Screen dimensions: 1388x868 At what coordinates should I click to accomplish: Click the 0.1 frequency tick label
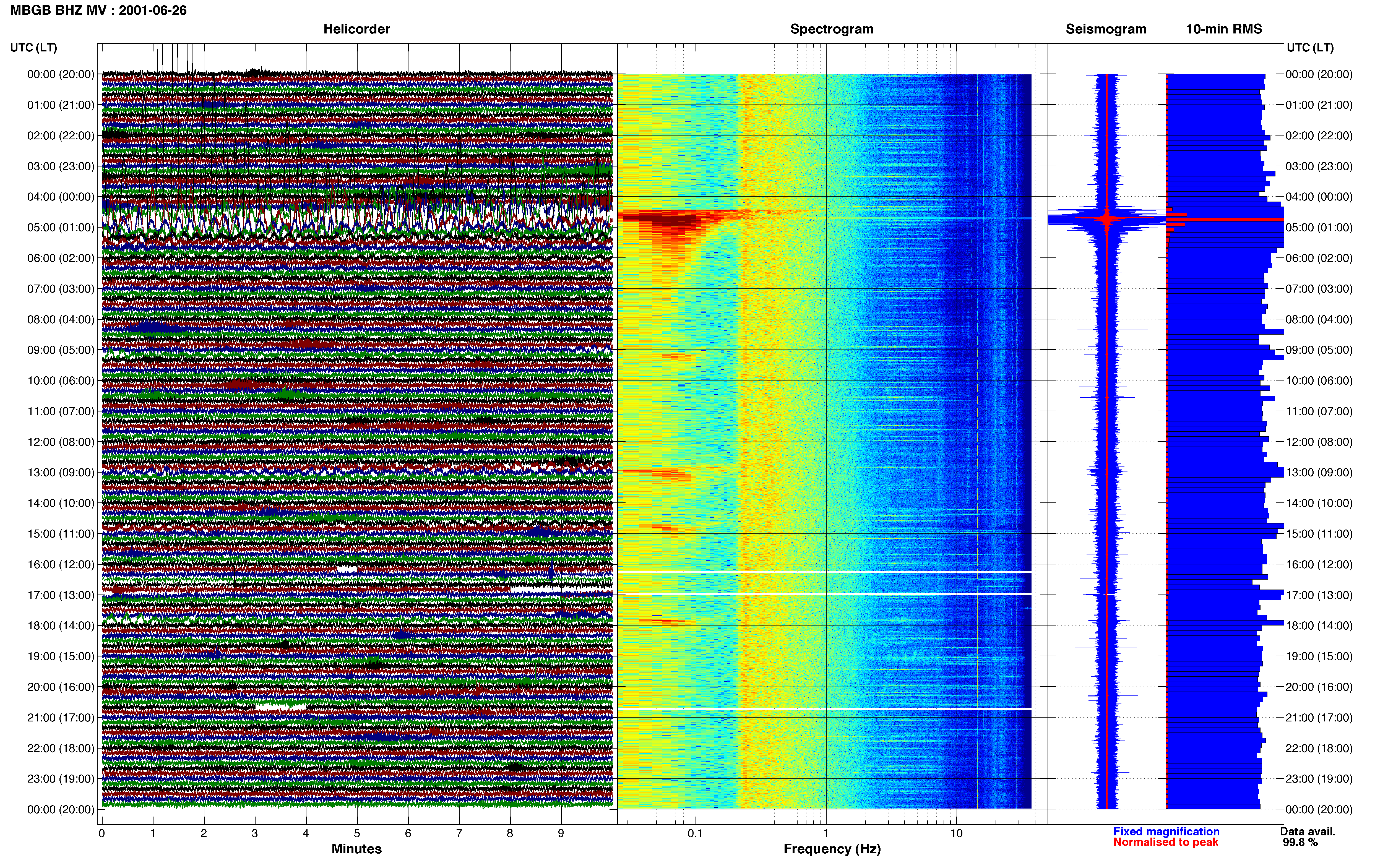pyautogui.click(x=695, y=833)
